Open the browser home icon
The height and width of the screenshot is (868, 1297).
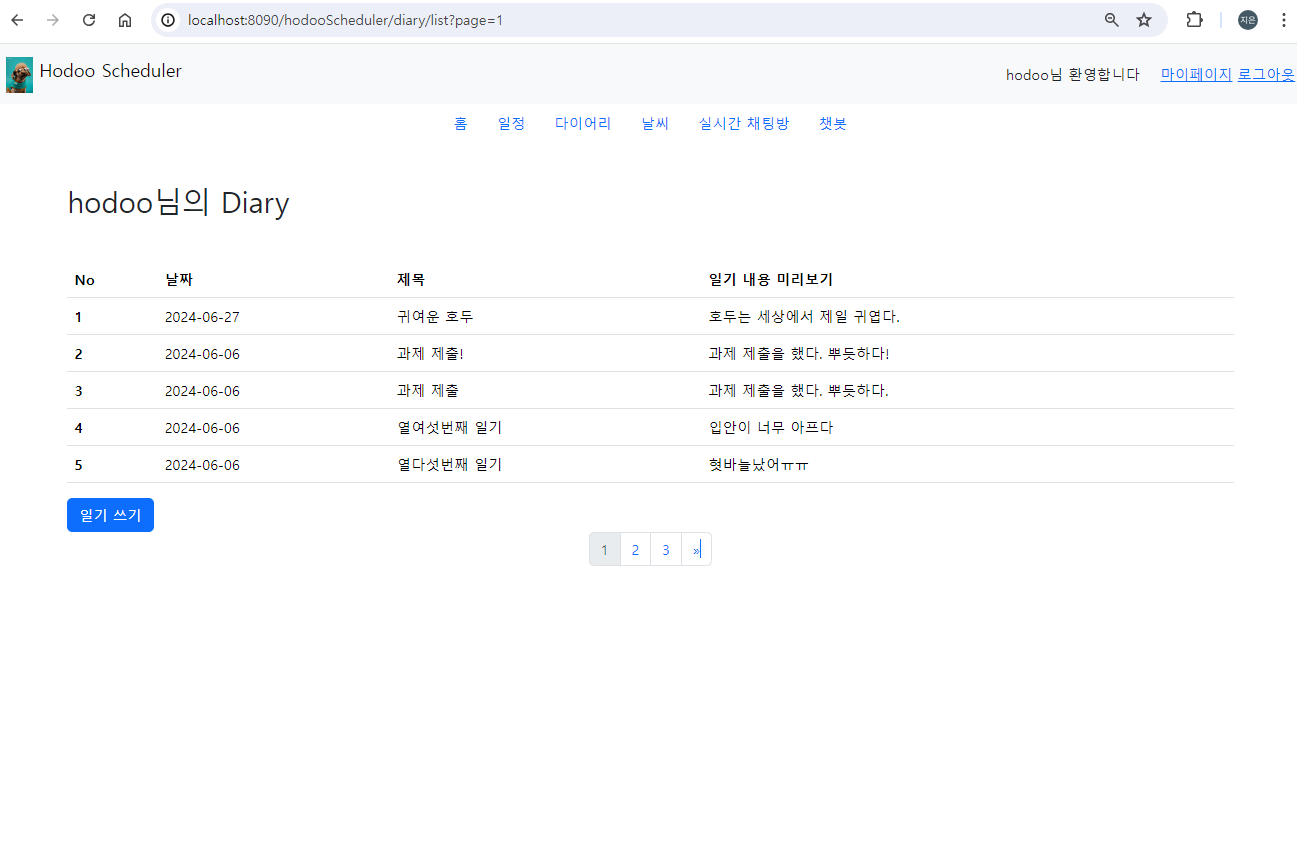coord(125,20)
